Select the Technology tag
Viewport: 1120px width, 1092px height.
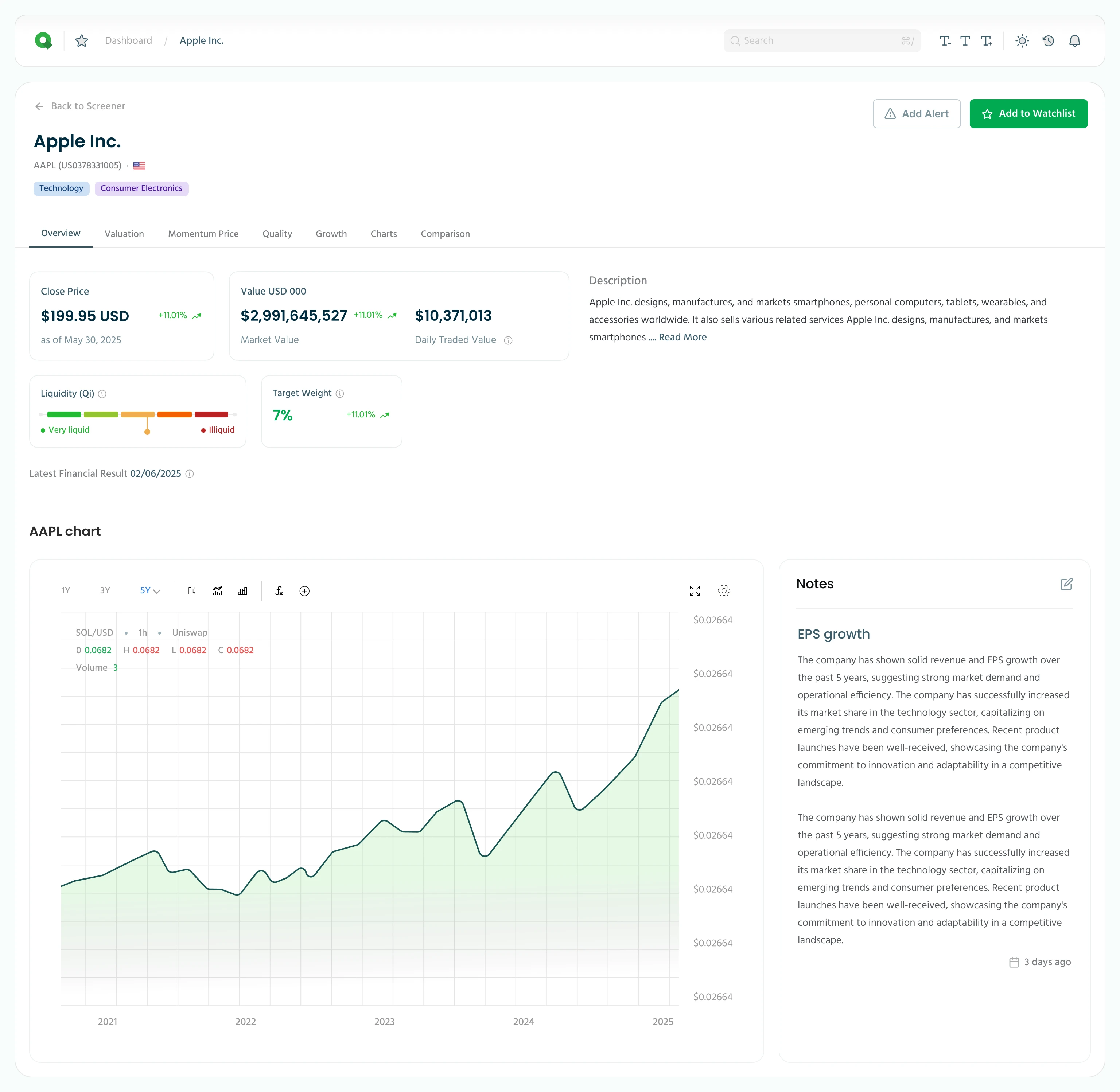tap(61, 188)
